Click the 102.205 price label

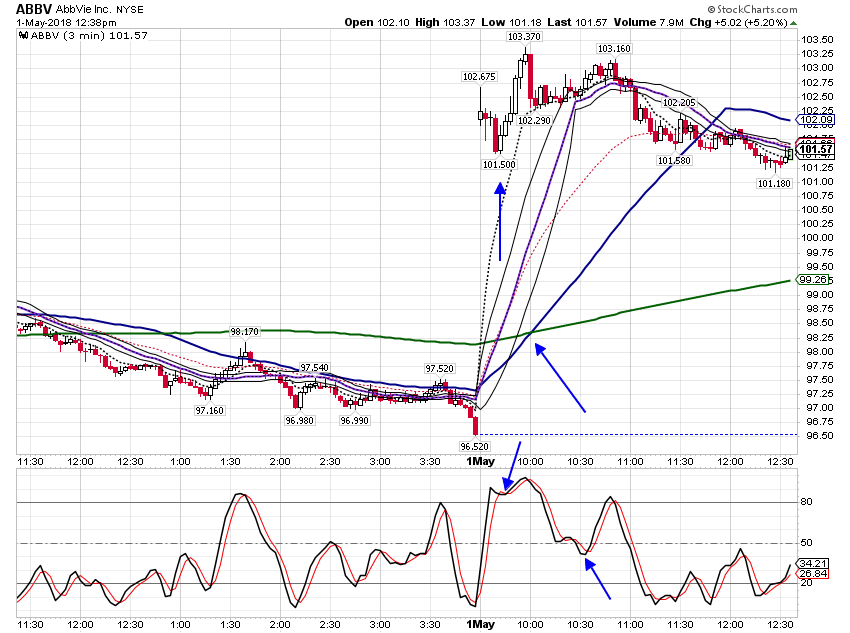point(679,103)
